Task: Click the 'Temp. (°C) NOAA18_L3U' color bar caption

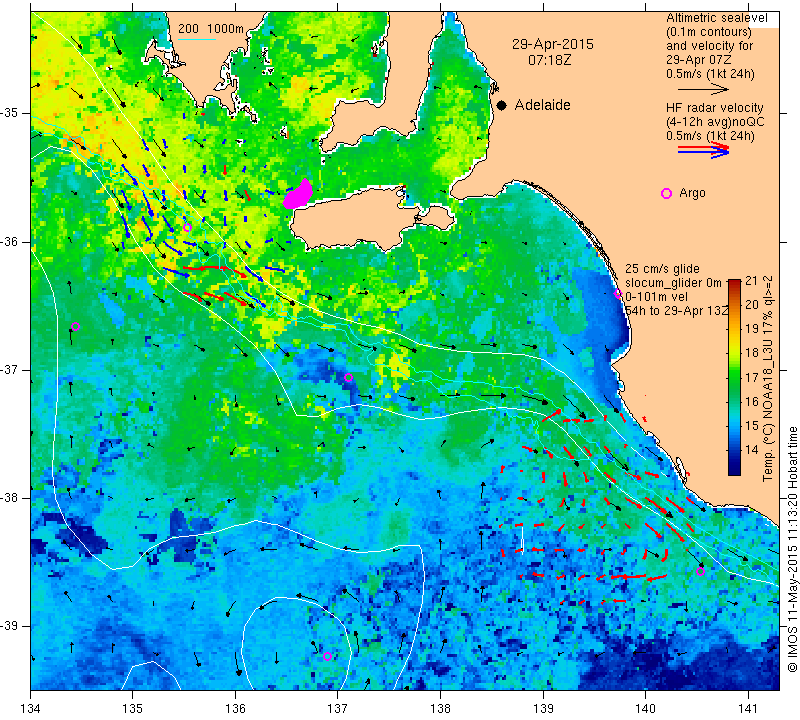Action: [x=768, y=378]
